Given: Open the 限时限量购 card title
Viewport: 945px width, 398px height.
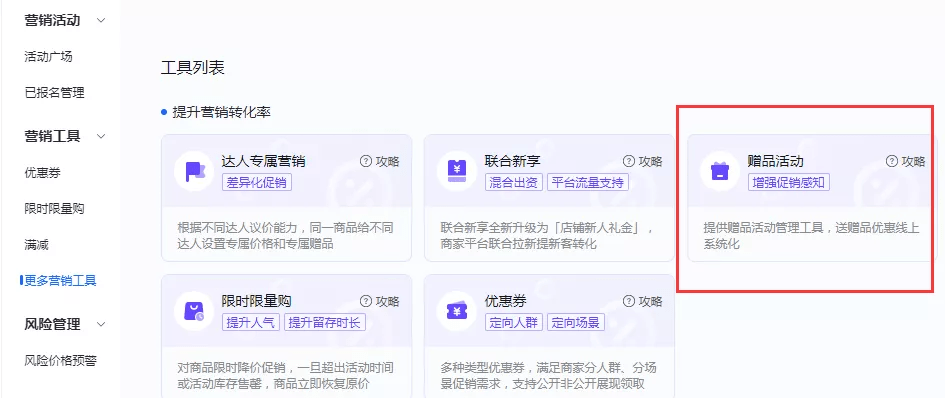Looking at the screenshot, I should 257,301.
